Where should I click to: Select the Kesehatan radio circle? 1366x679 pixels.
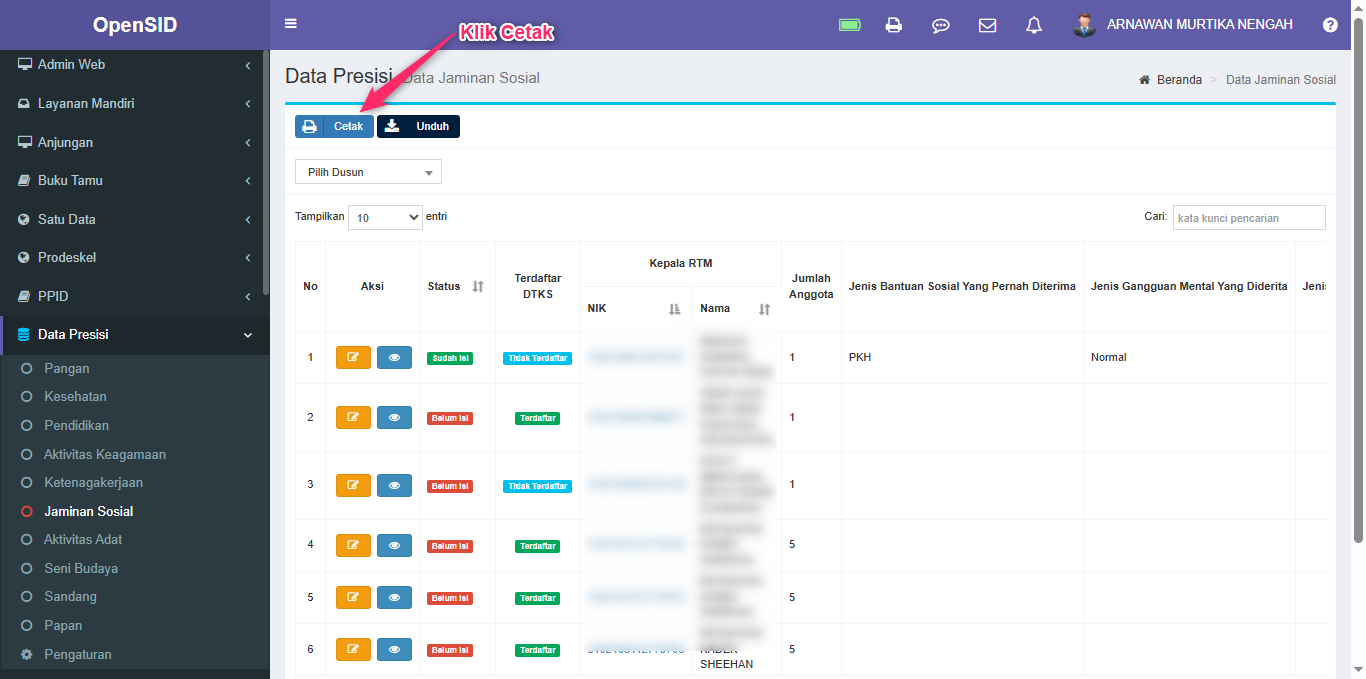coord(27,397)
